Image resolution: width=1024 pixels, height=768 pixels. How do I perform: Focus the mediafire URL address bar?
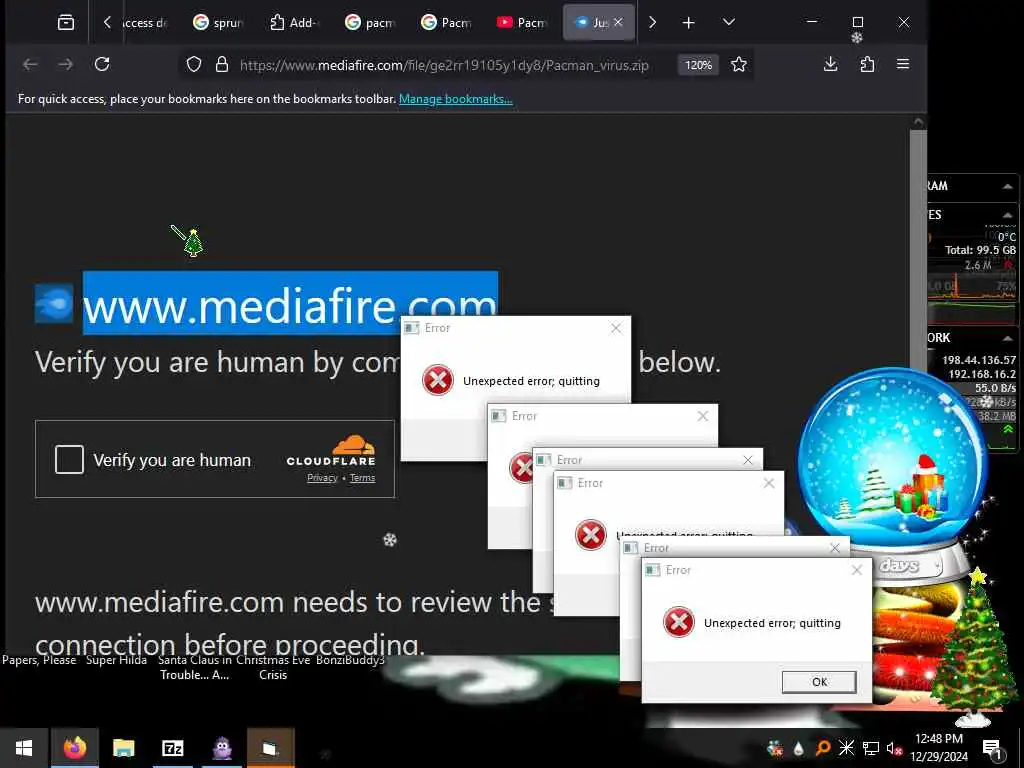pyautogui.click(x=444, y=65)
